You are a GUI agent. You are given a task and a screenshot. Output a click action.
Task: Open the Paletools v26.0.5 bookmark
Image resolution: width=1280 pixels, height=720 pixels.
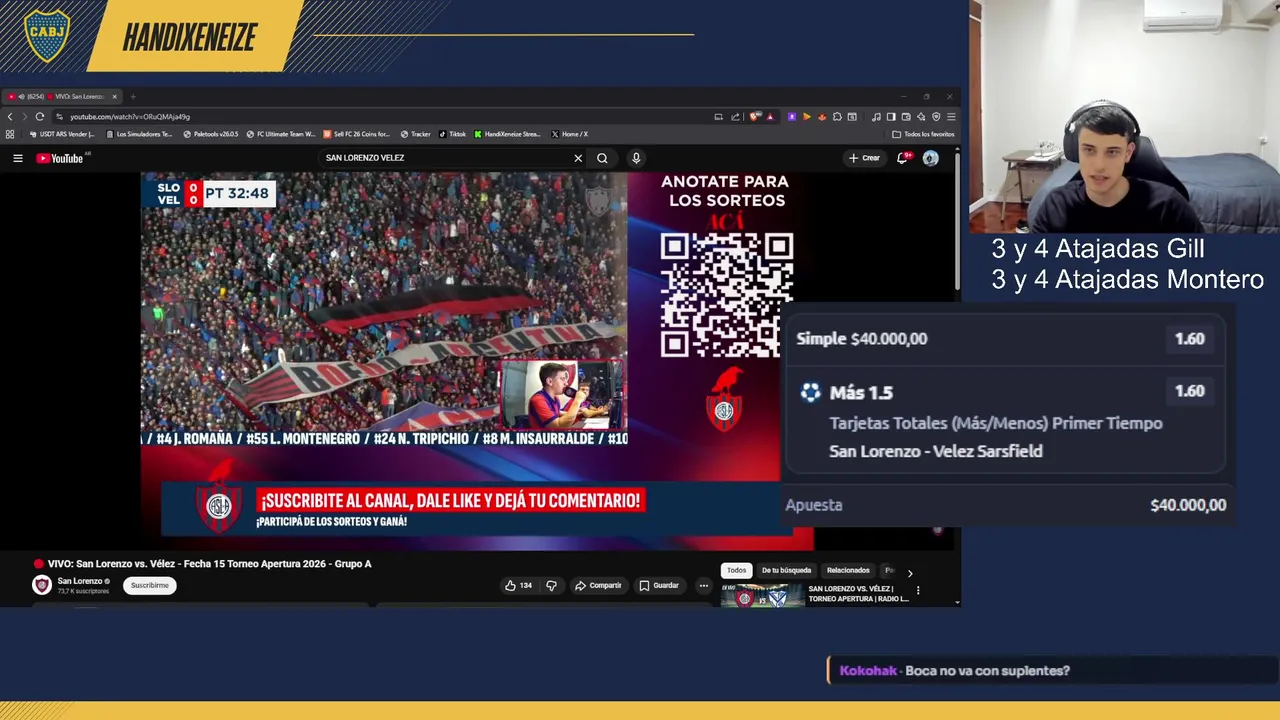point(210,134)
